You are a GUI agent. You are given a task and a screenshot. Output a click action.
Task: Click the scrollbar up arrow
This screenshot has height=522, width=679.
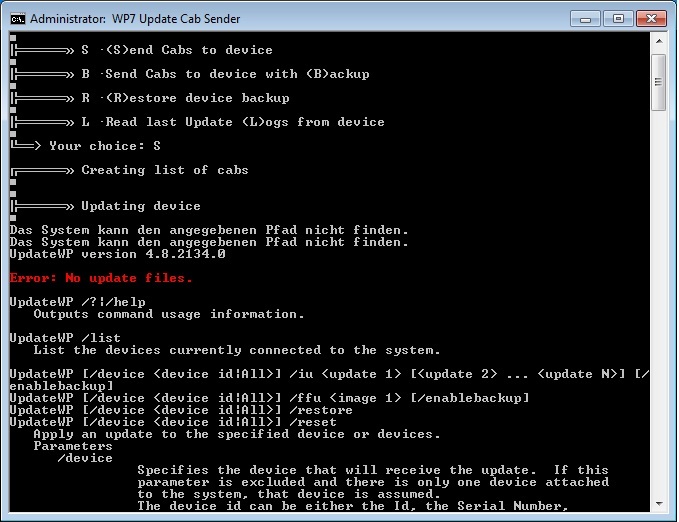tap(659, 41)
